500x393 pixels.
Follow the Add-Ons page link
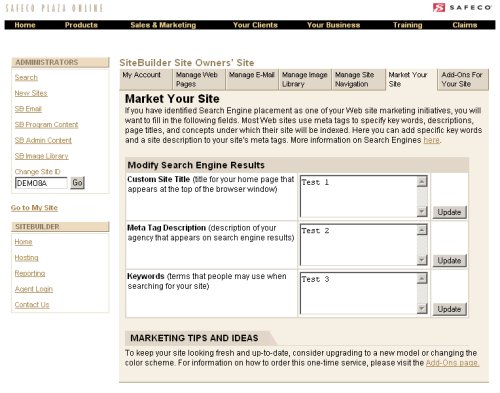tap(453, 363)
